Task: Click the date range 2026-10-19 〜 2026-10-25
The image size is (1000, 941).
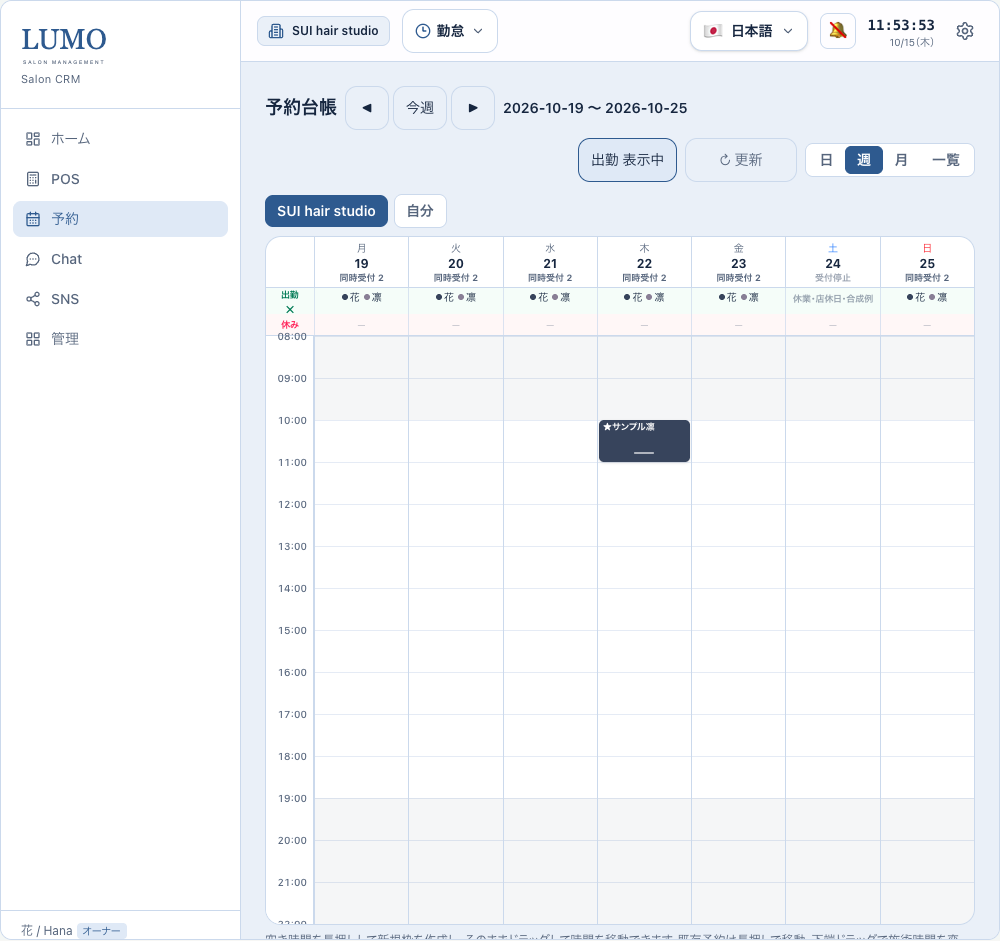Action: (x=595, y=108)
